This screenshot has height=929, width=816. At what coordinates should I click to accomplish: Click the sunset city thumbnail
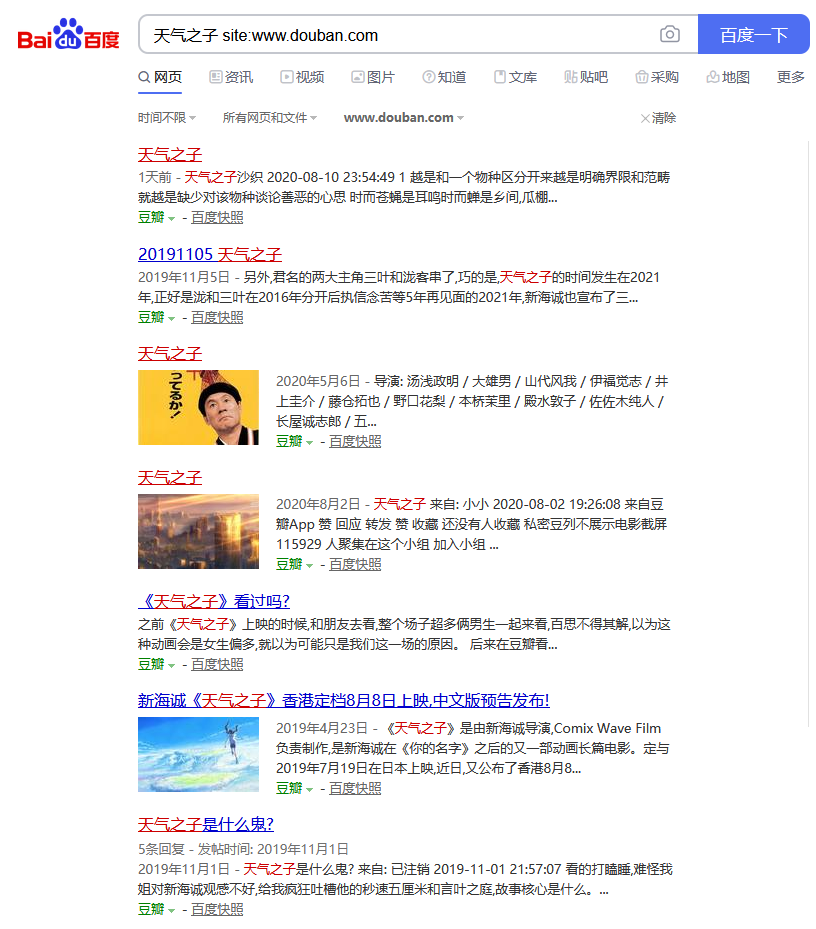coord(199,531)
